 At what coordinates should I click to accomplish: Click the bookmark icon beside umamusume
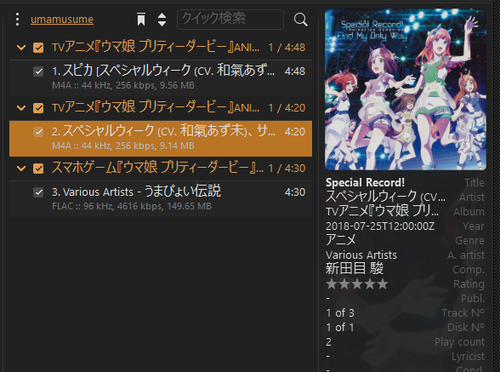tap(141, 19)
